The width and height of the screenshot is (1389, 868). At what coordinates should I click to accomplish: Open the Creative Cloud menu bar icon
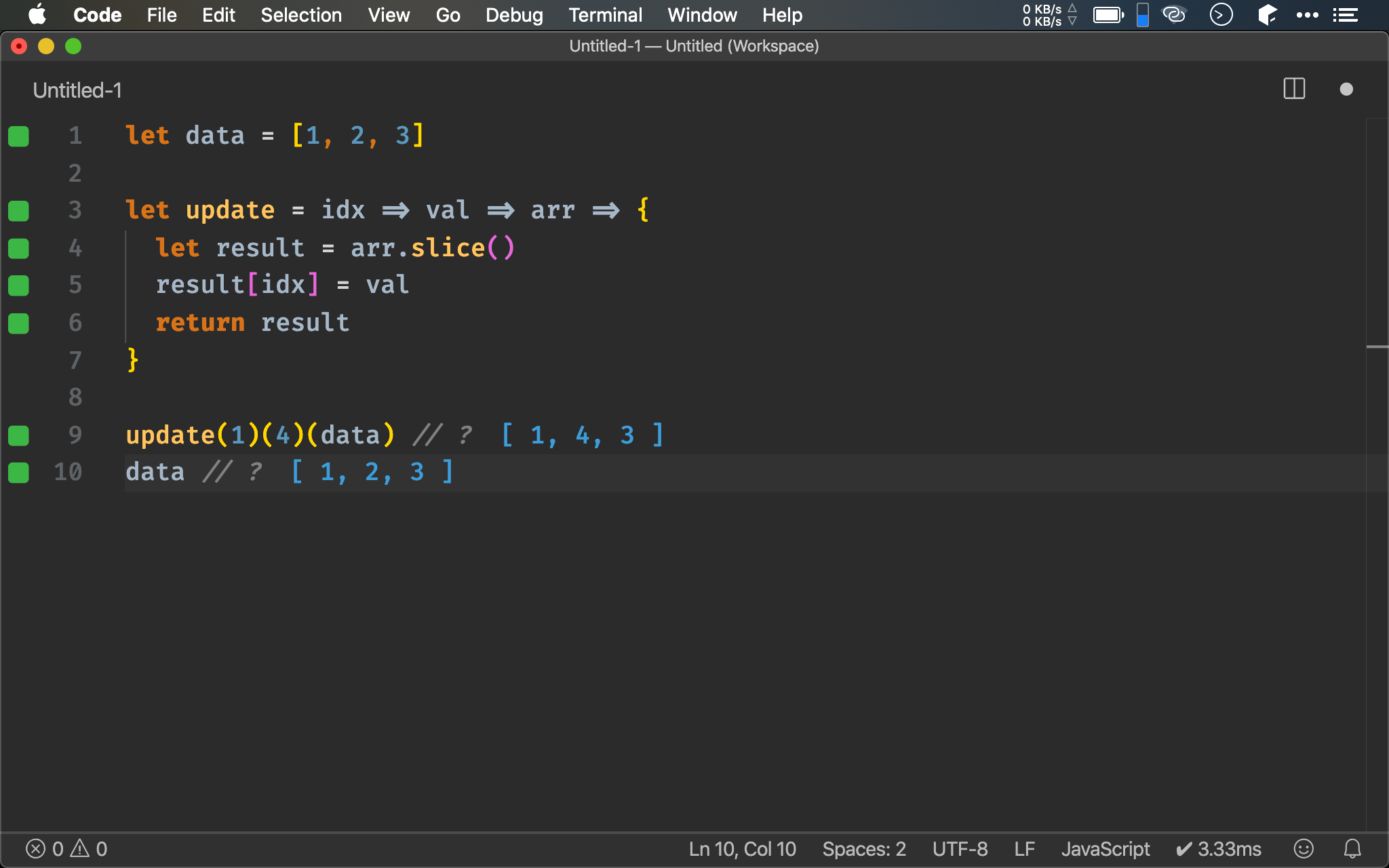click(1174, 14)
